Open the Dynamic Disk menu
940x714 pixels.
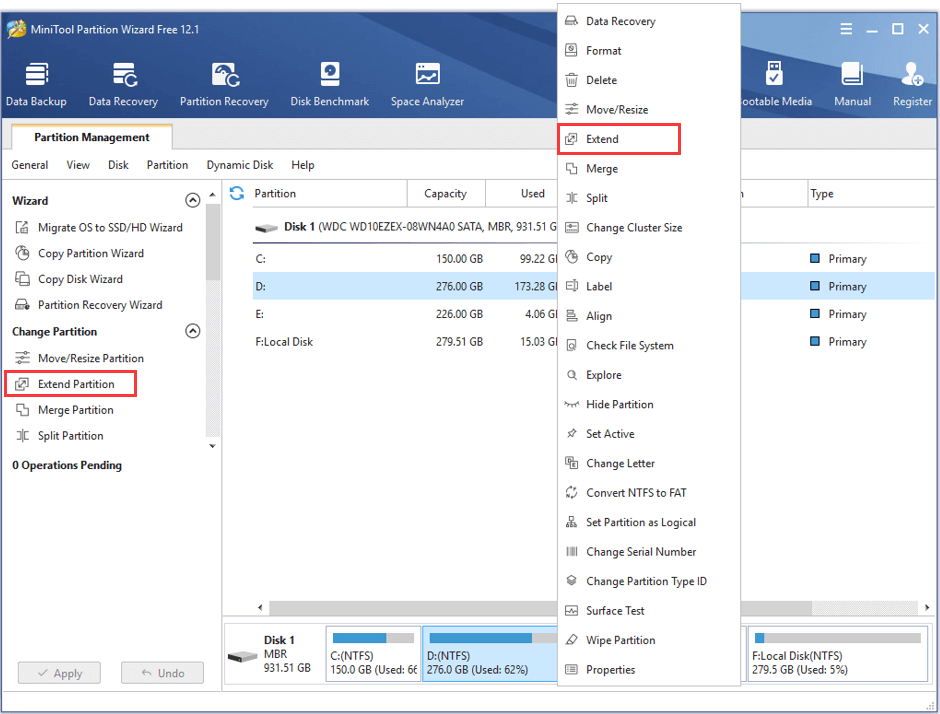click(240, 165)
